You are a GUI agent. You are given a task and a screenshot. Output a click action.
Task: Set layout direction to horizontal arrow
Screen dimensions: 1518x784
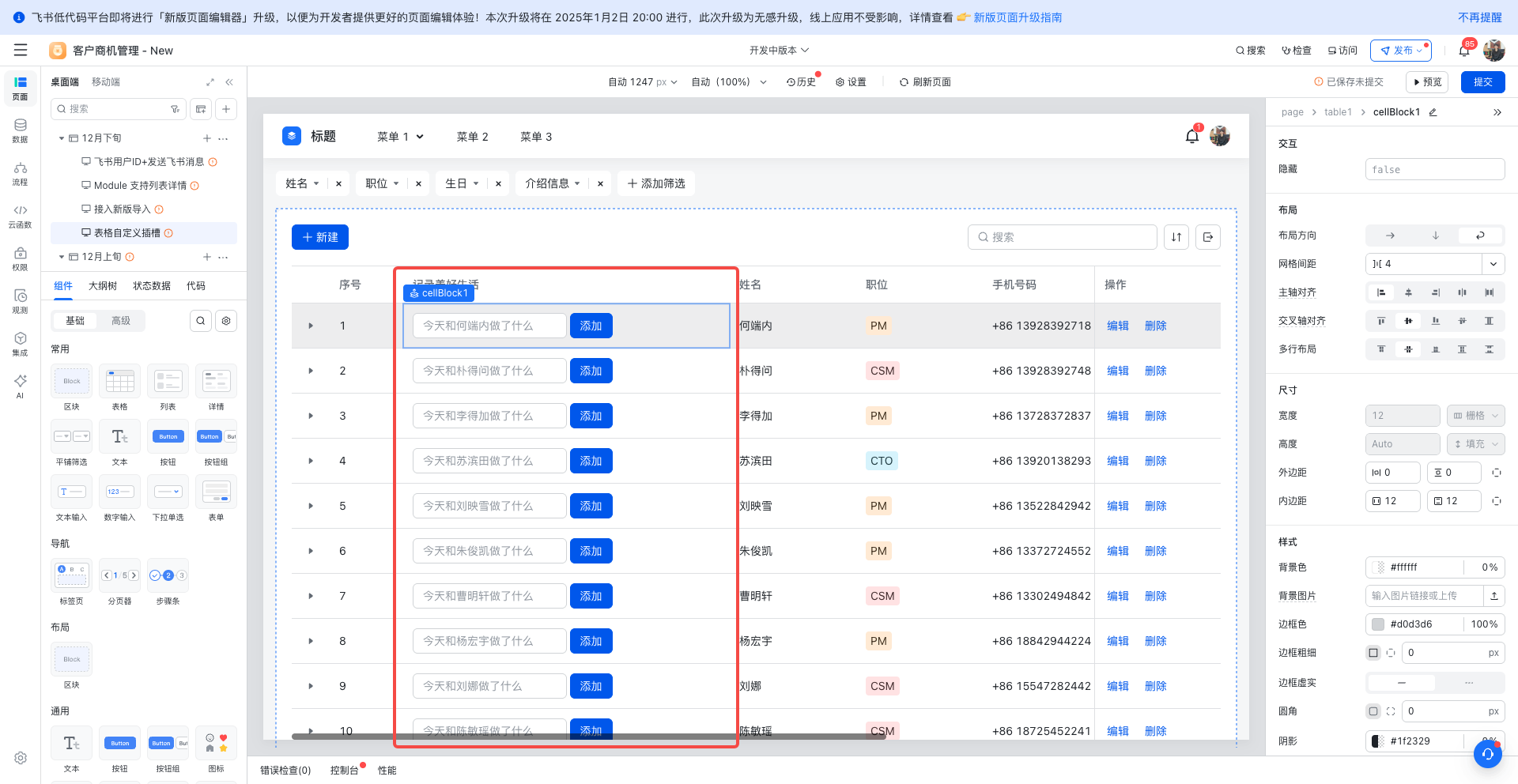point(1390,236)
